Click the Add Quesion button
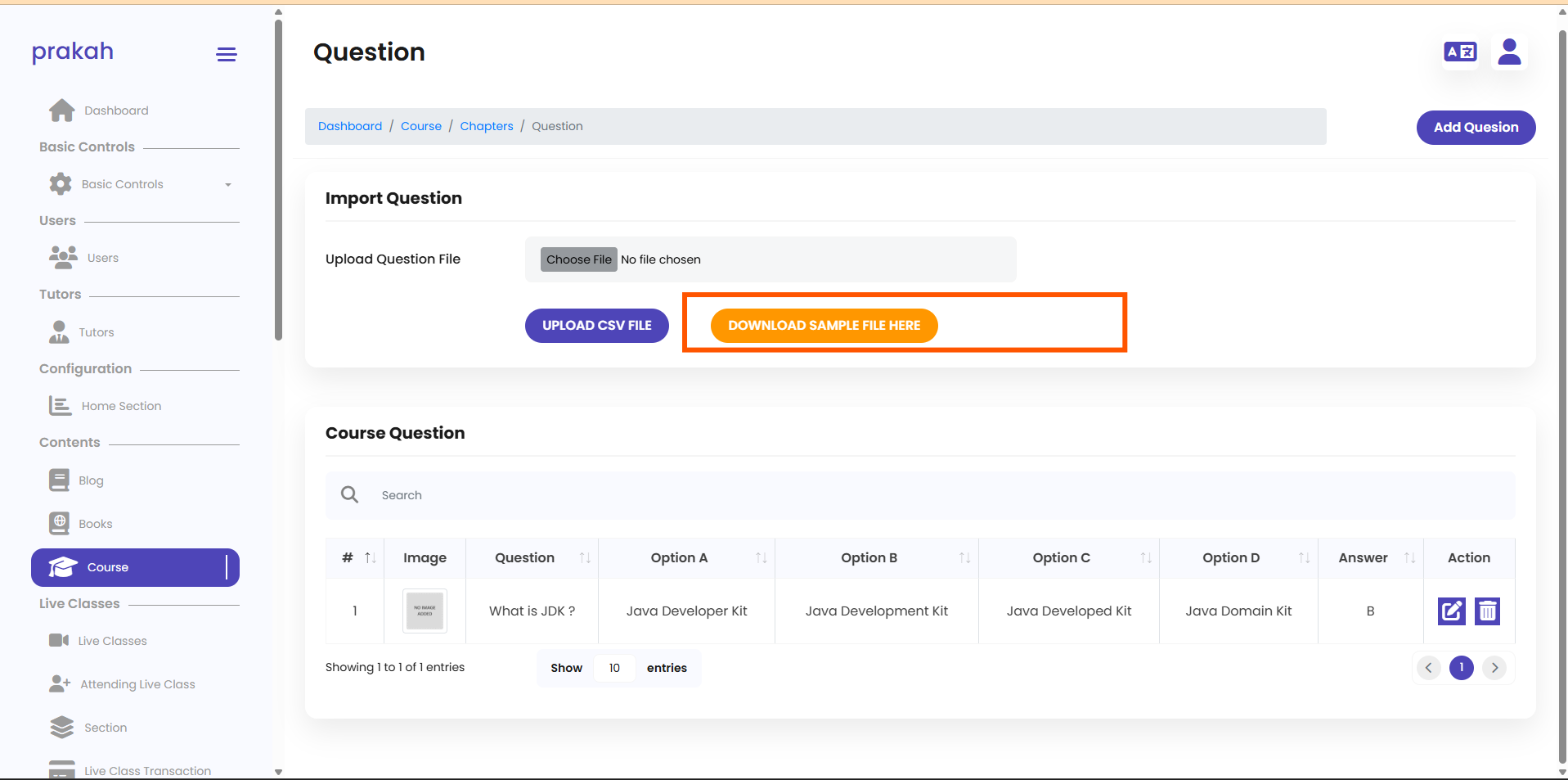The height and width of the screenshot is (780, 1568). click(x=1476, y=128)
